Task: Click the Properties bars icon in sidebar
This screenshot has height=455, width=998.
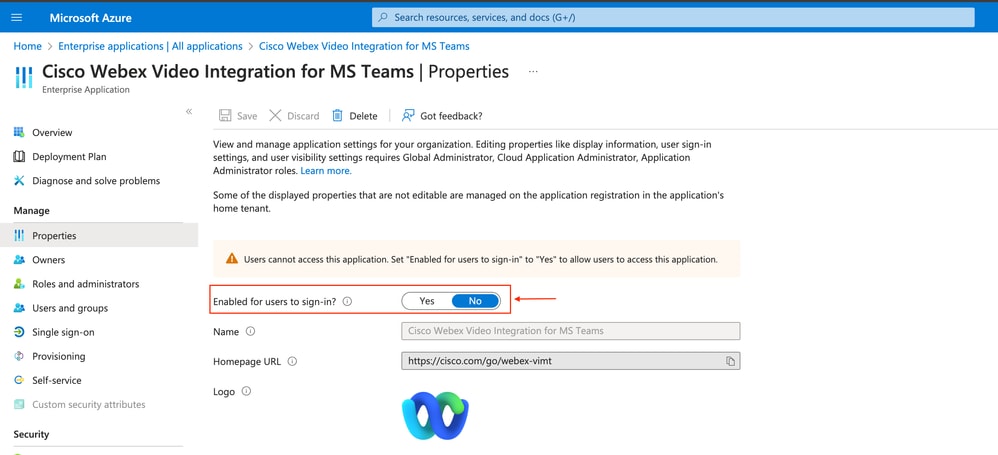Action: point(19,235)
